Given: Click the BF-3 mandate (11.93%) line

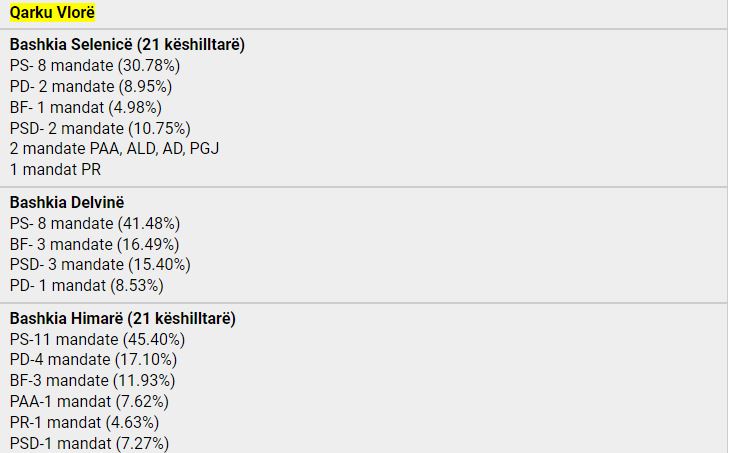Looking at the screenshot, I should pyautogui.click(x=92, y=381).
